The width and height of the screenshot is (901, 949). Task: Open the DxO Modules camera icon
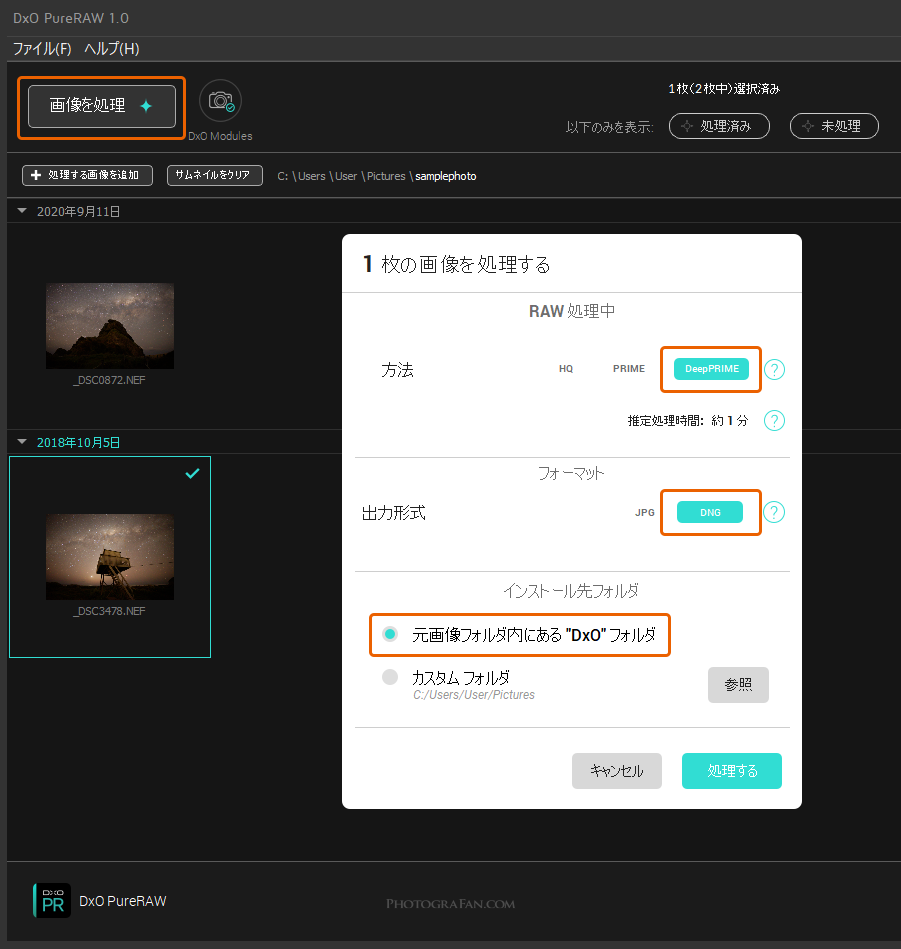pos(220,101)
